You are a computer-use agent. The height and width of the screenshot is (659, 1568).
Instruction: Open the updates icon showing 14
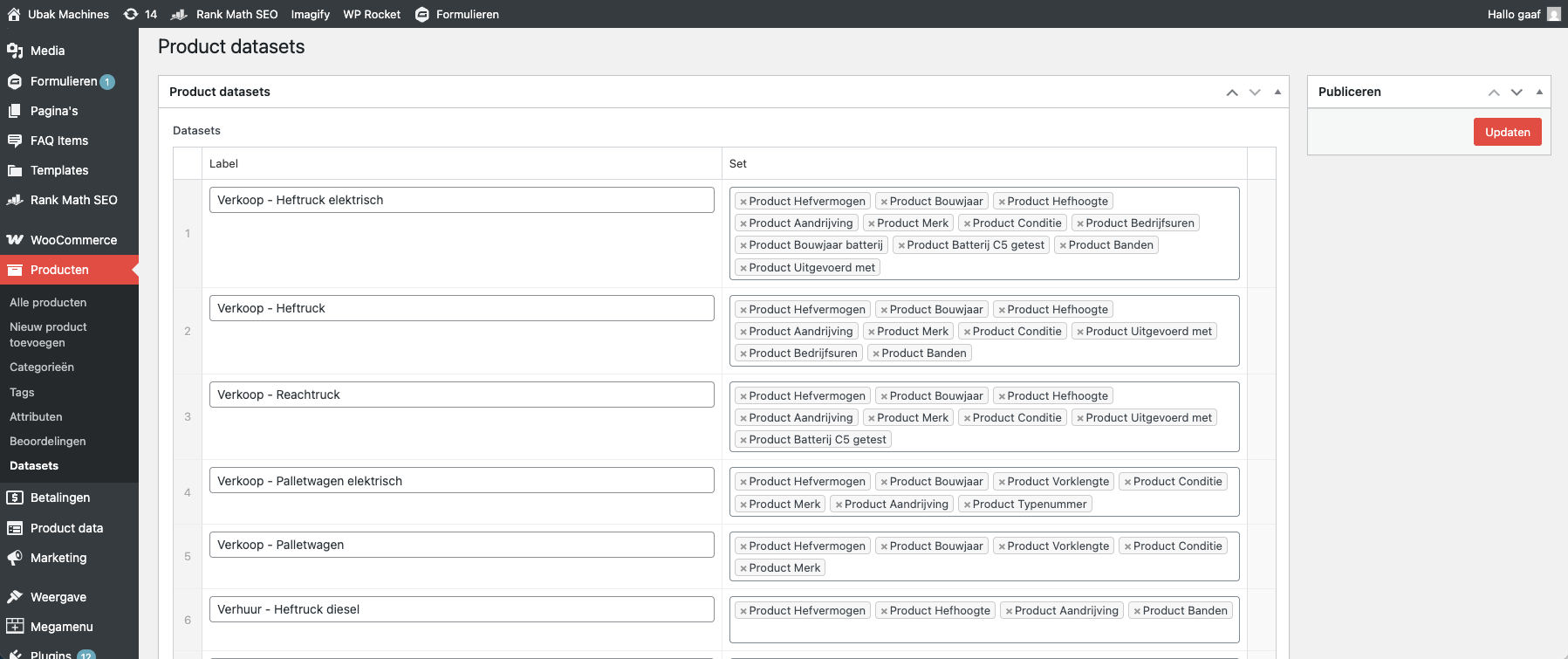click(131, 14)
